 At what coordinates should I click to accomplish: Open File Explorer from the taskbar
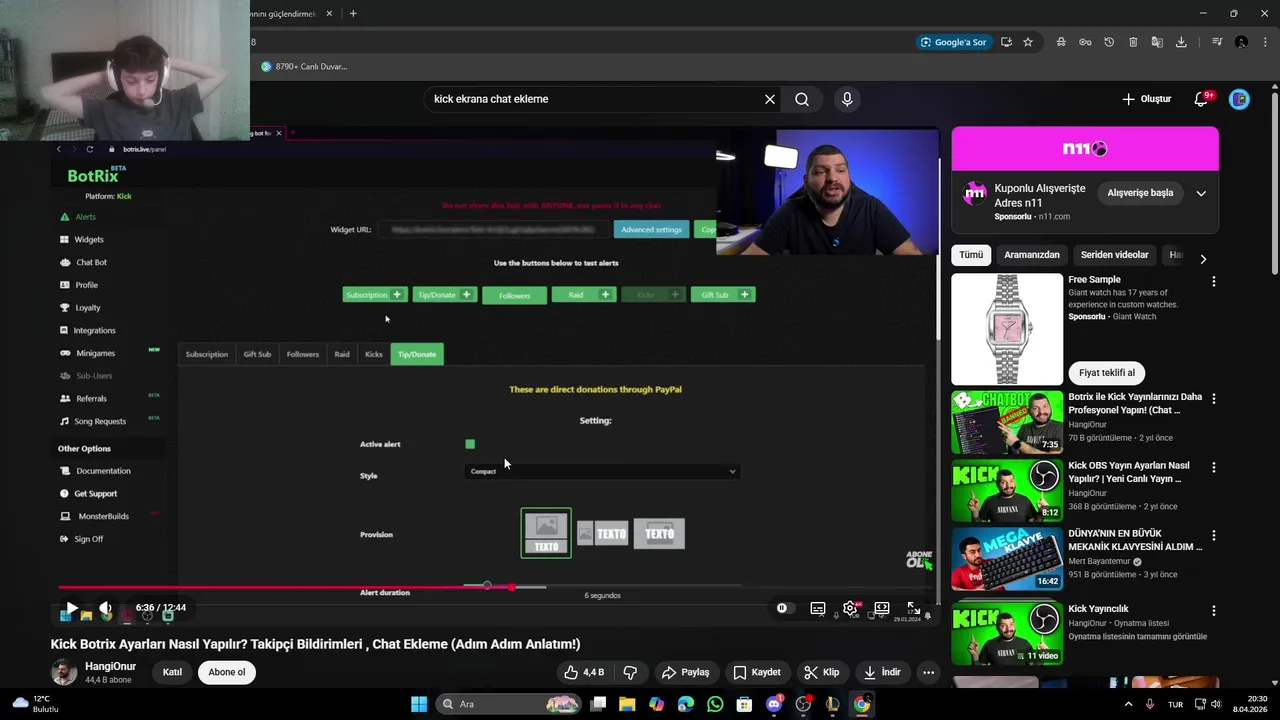coord(627,704)
